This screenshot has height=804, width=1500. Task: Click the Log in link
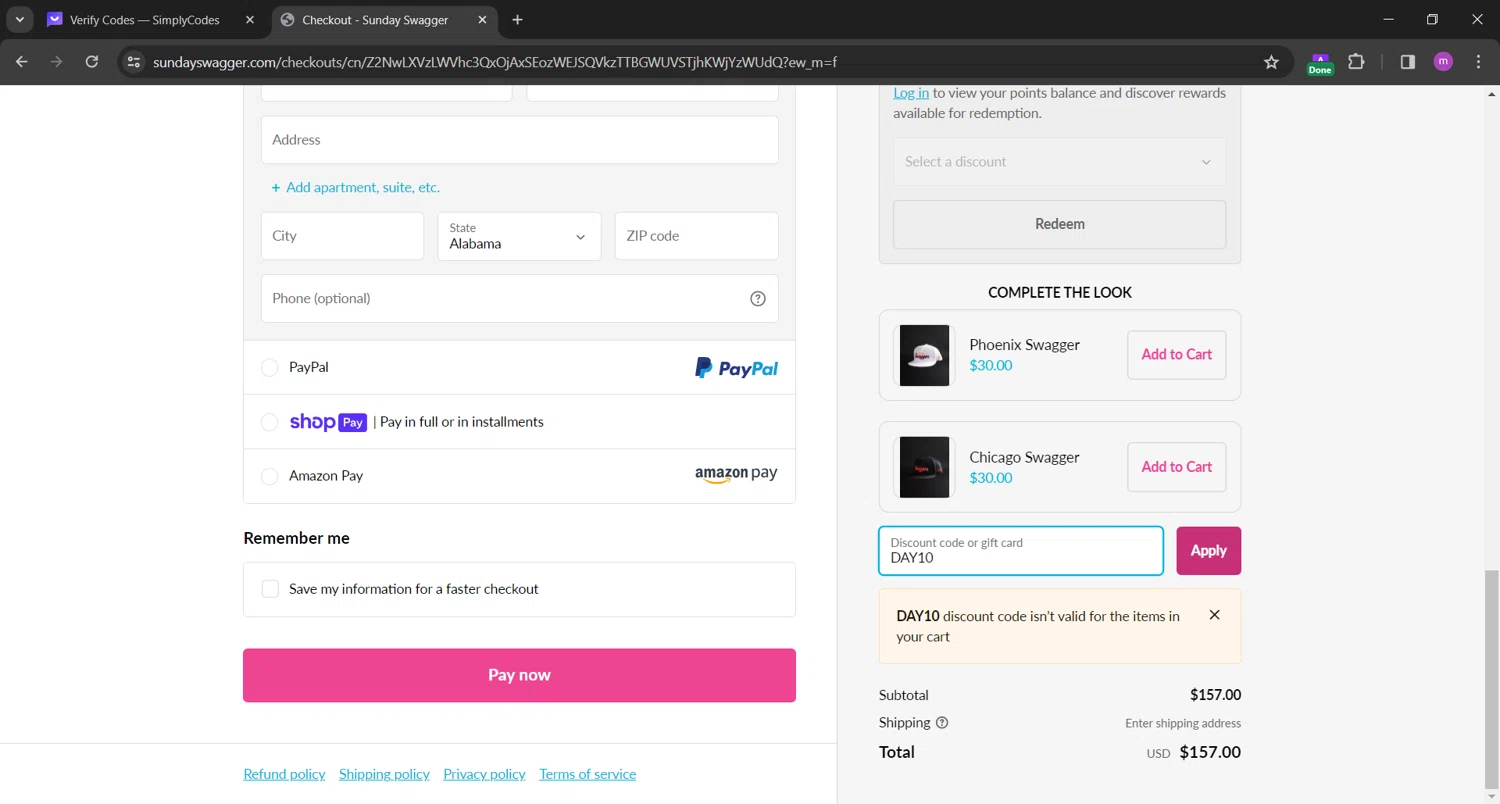click(911, 93)
